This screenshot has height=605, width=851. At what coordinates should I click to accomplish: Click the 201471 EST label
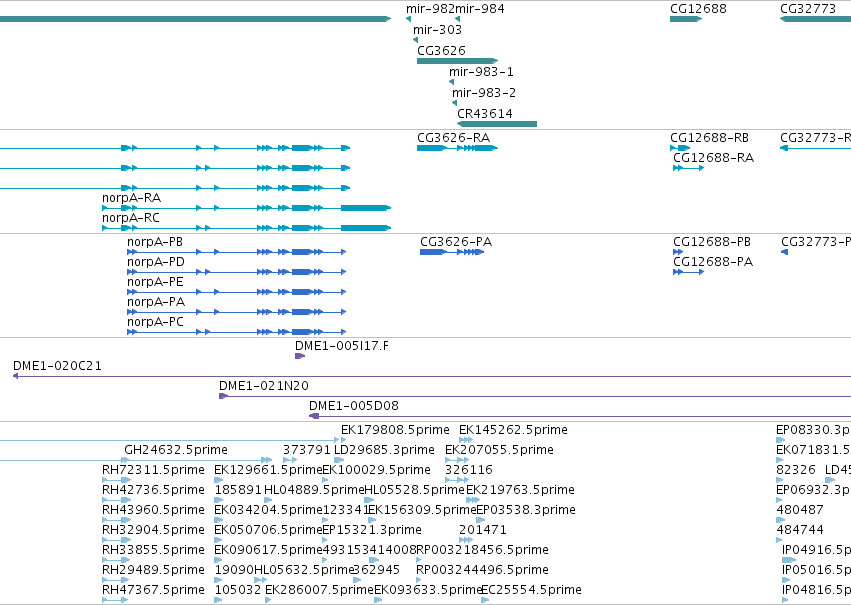[482, 531]
